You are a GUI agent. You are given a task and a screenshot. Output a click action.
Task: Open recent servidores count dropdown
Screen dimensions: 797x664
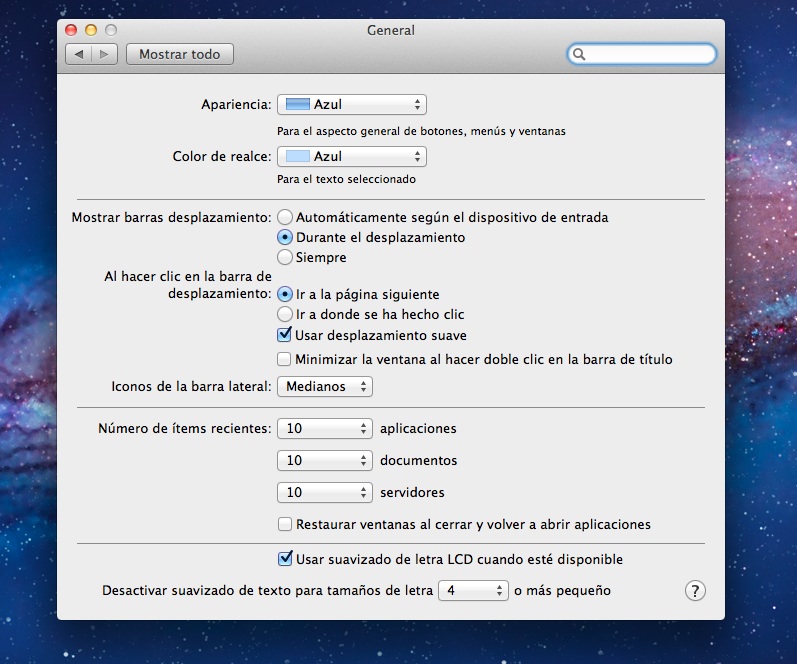pyautogui.click(x=324, y=492)
